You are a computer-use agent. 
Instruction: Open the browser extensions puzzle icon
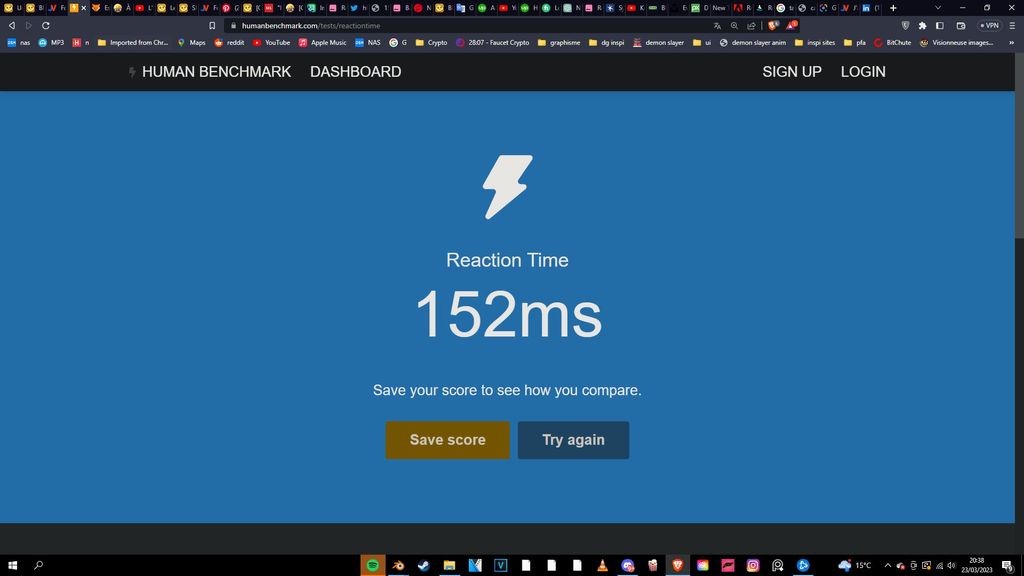922,25
